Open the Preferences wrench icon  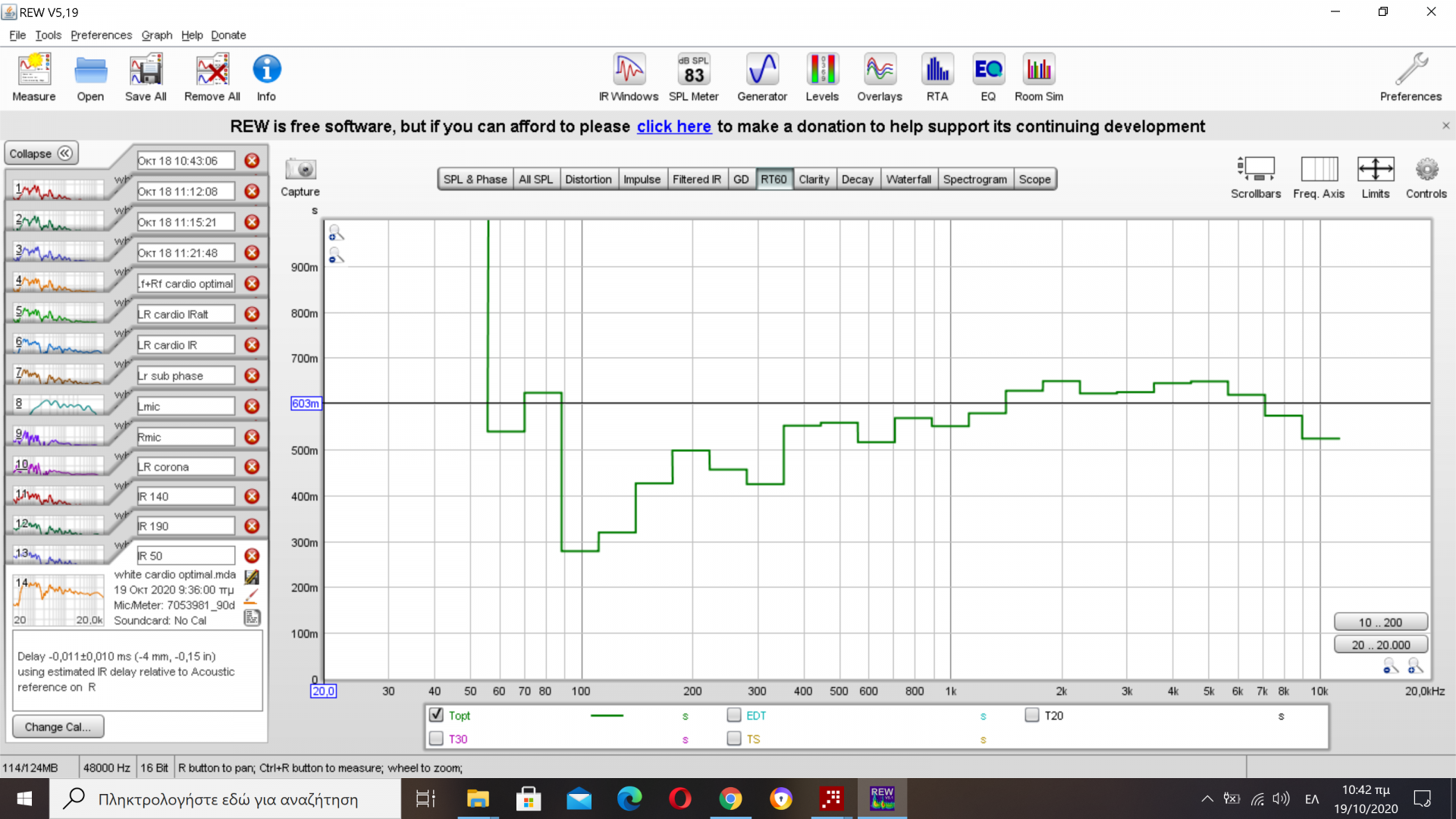[x=1410, y=77]
